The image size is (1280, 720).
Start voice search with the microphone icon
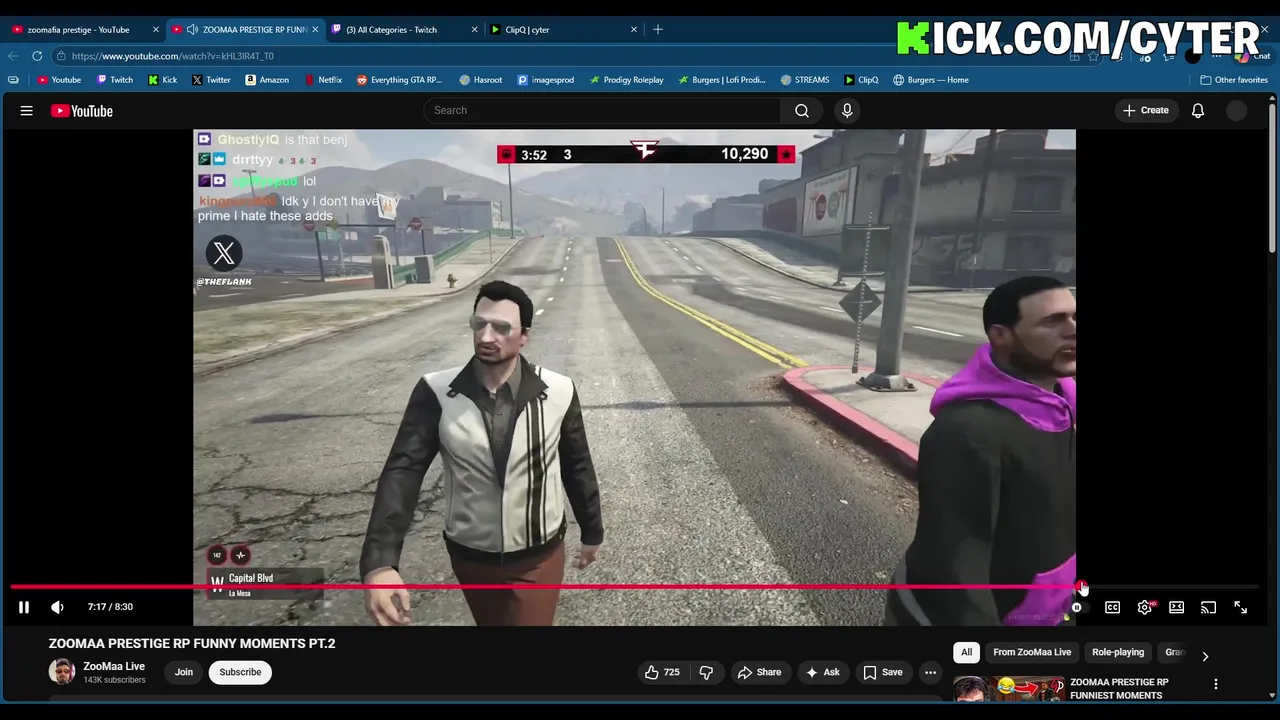(x=847, y=110)
